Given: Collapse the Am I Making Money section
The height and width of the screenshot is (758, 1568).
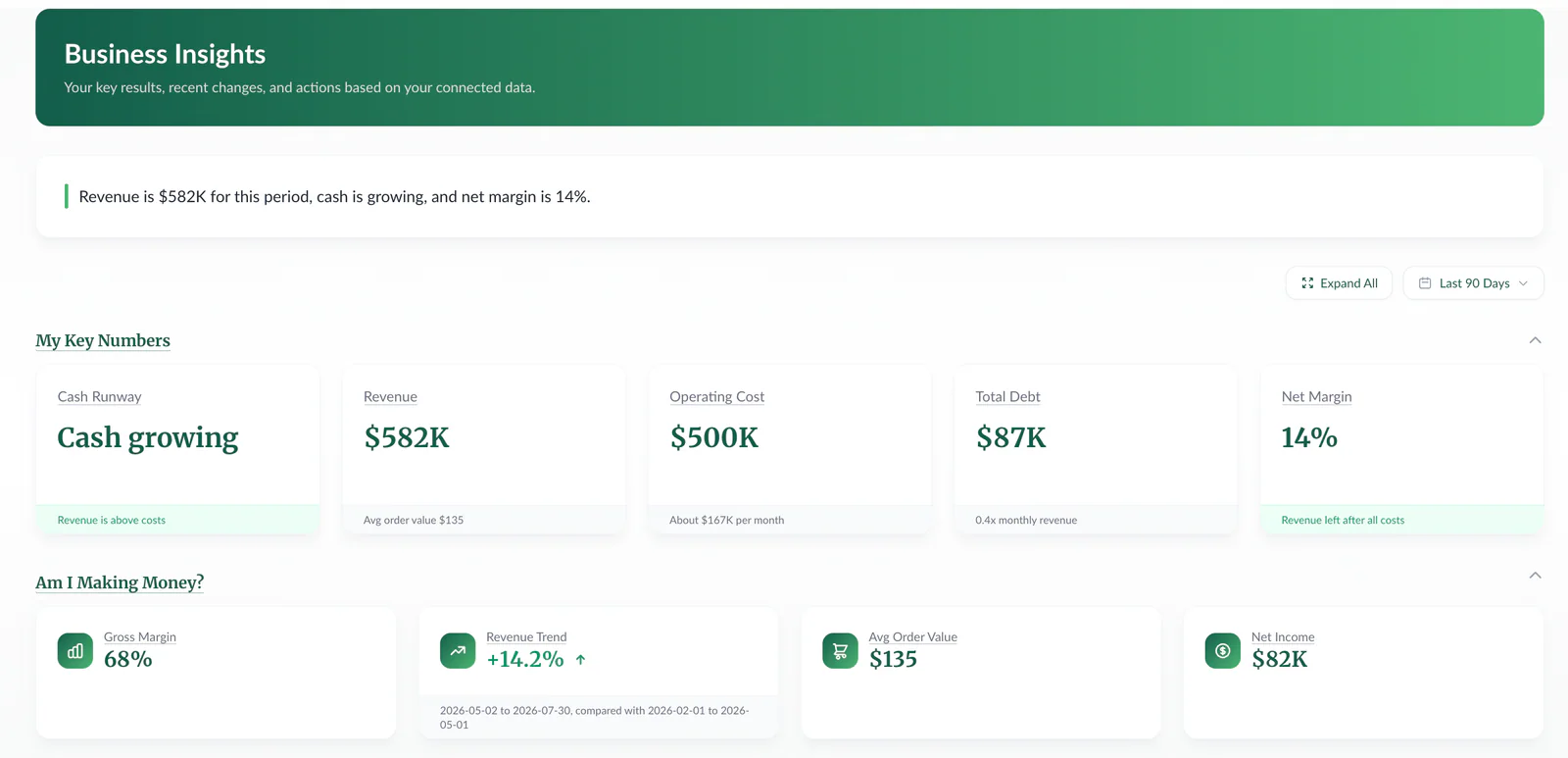Looking at the screenshot, I should coord(1535,576).
